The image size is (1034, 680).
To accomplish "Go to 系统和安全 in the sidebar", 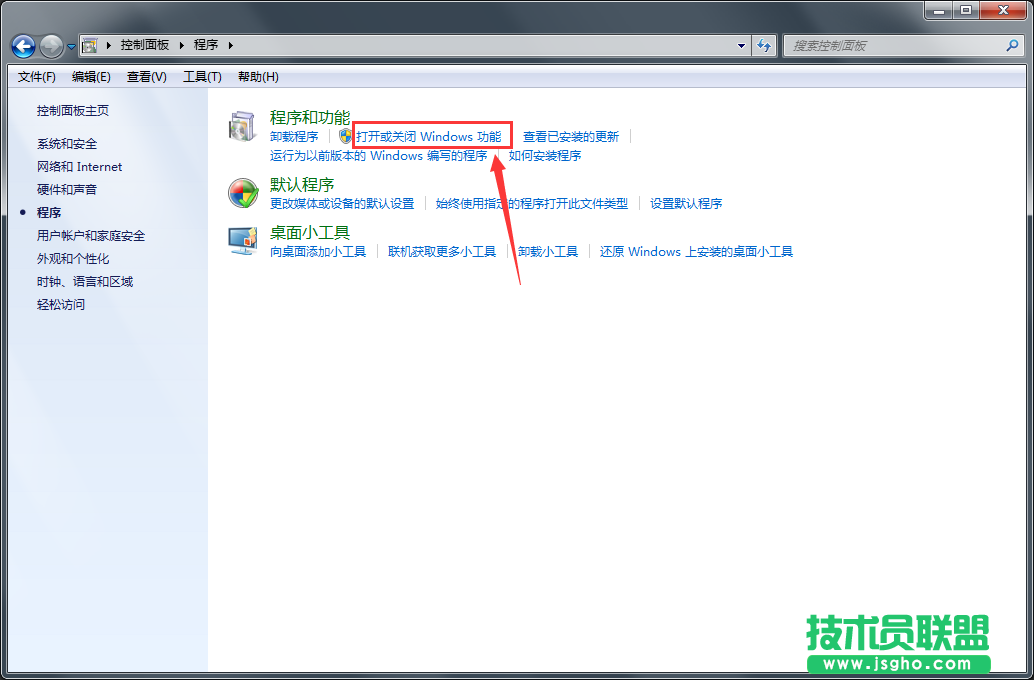I will coord(70,144).
